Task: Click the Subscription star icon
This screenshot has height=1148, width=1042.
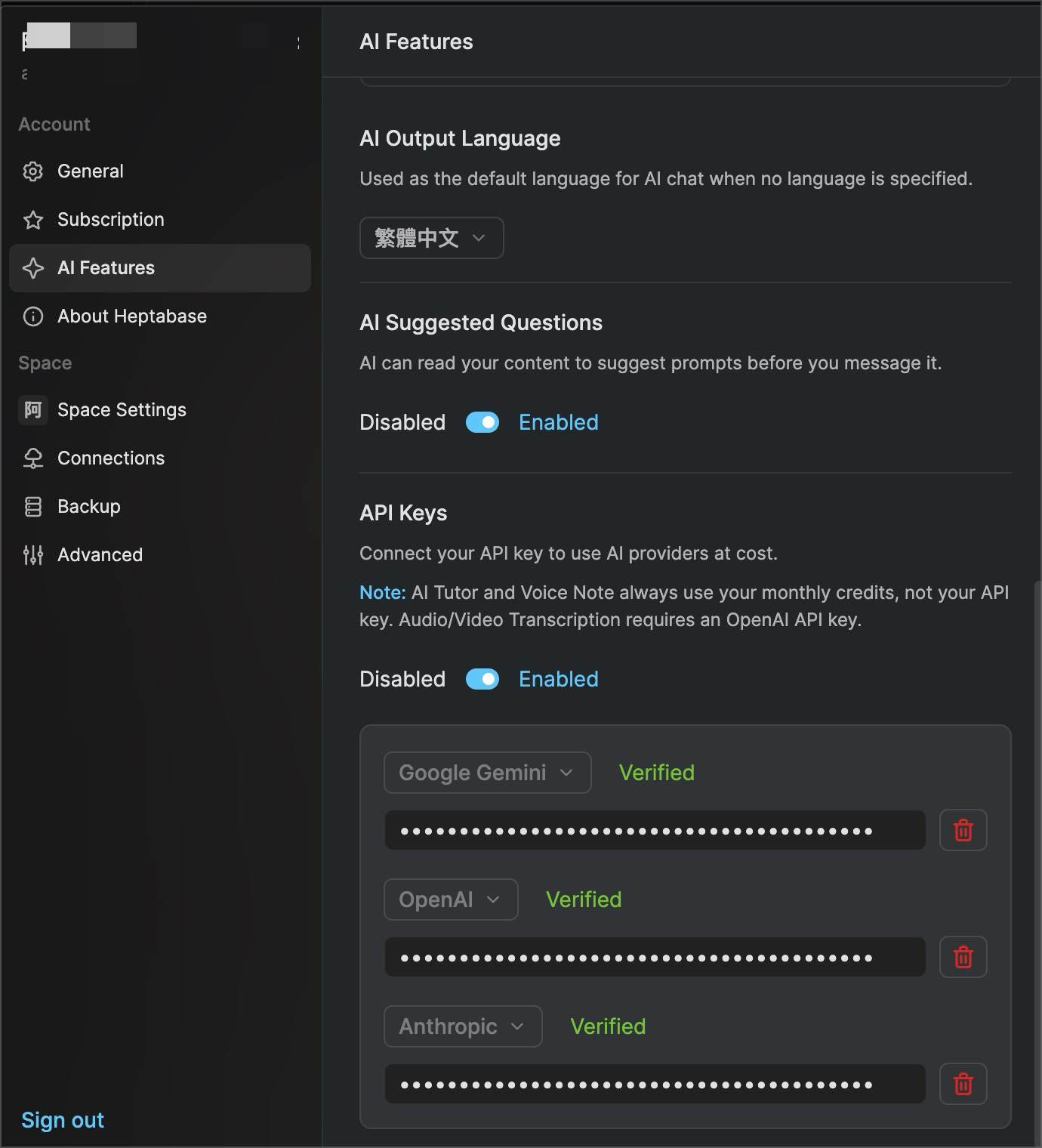Action: pos(32,220)
